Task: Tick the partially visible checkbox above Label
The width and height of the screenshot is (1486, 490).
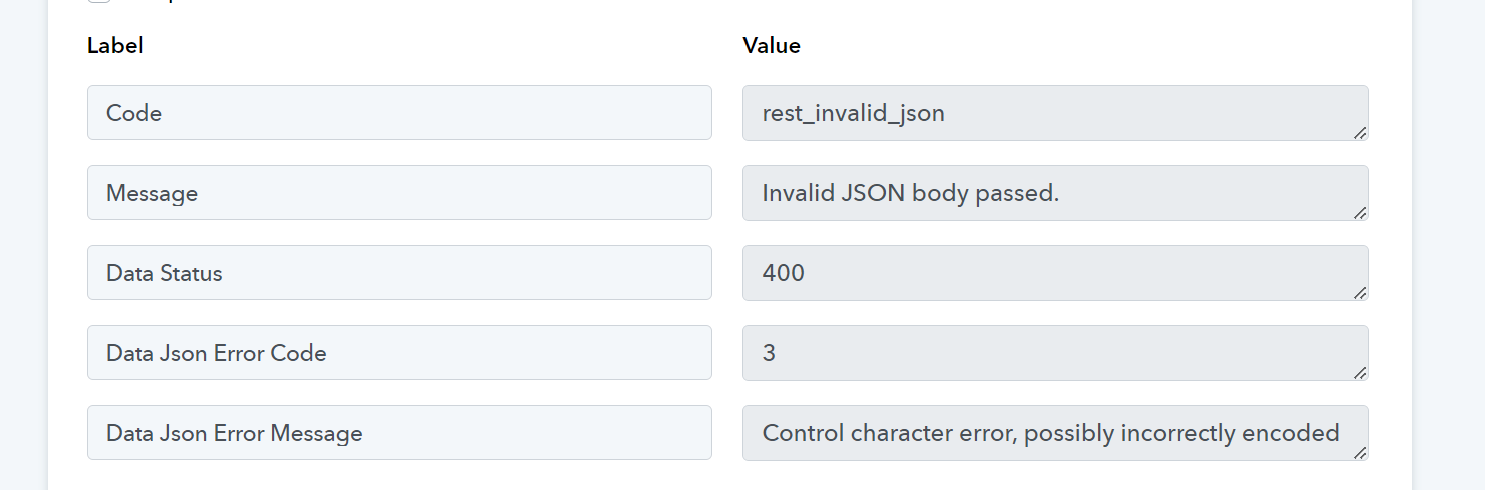Action: tap(98, 1)
